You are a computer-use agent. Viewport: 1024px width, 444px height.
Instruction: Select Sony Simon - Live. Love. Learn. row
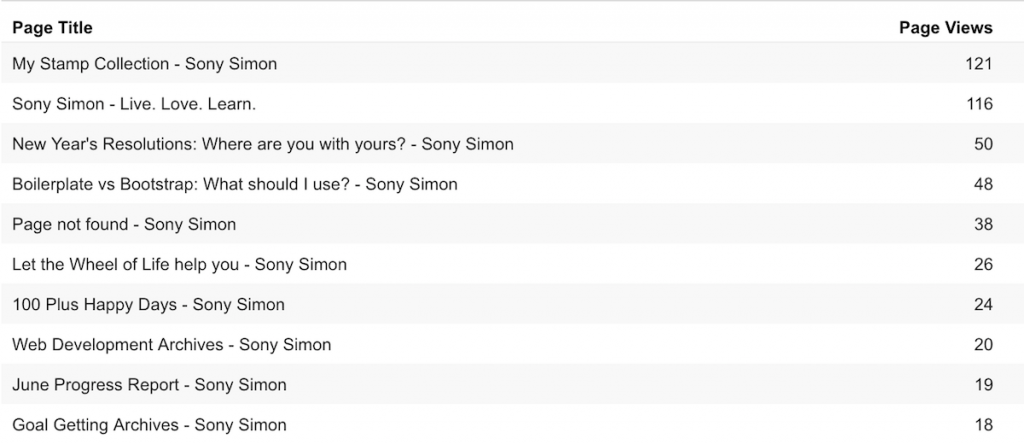[x=512, y=104]
